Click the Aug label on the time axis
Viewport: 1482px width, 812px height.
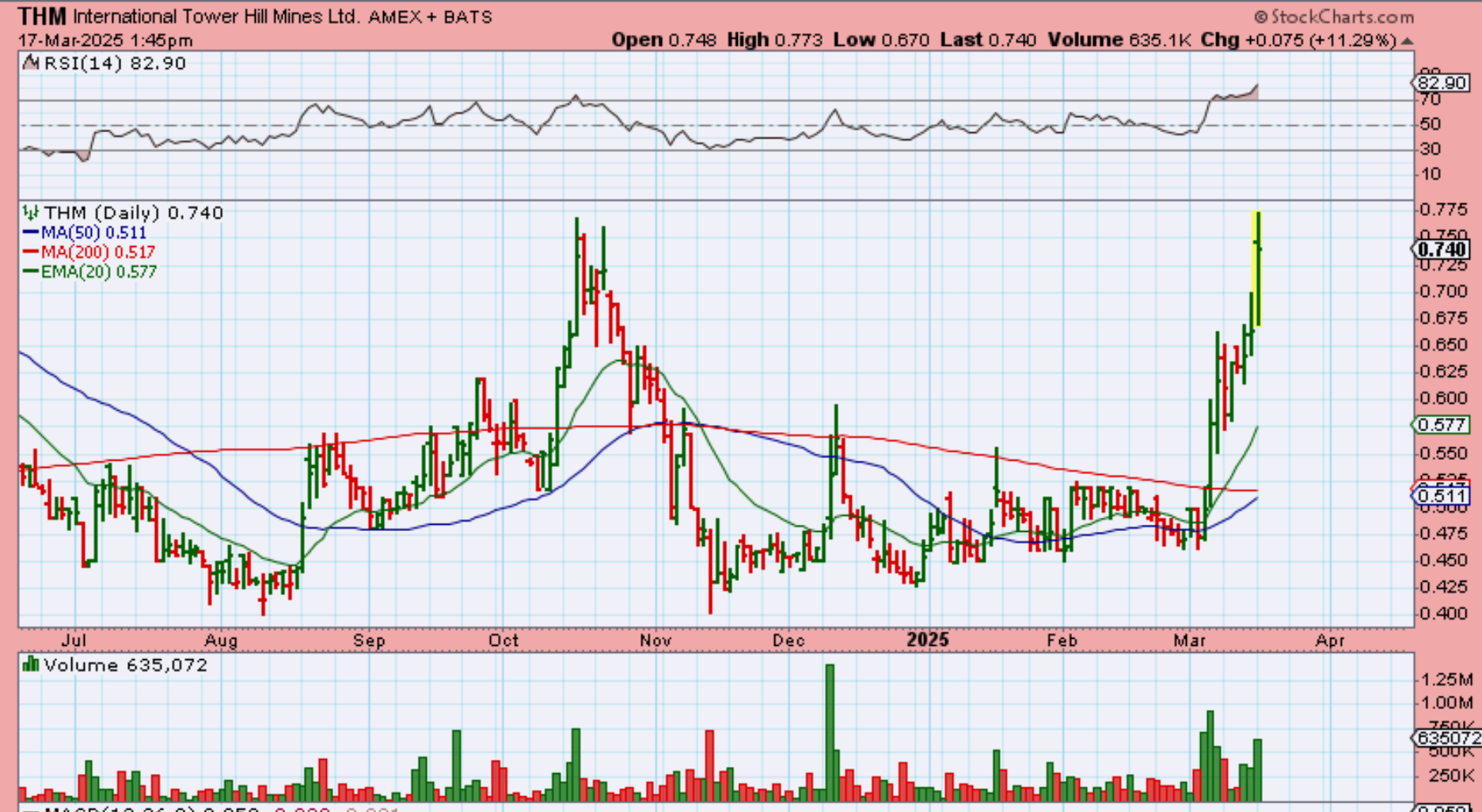tap(221, 639)
